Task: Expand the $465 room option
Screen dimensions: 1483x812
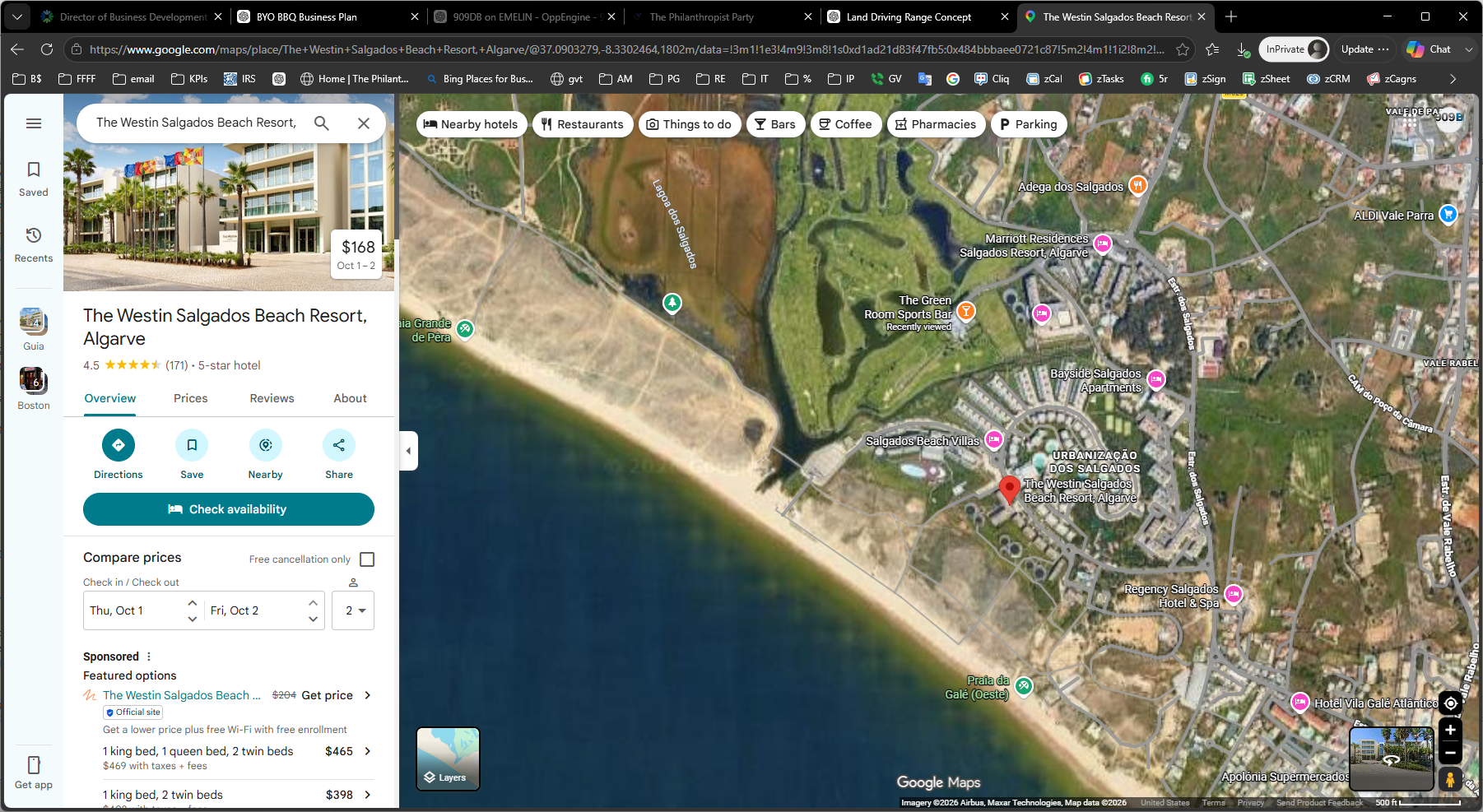Action: pos(367,751)
